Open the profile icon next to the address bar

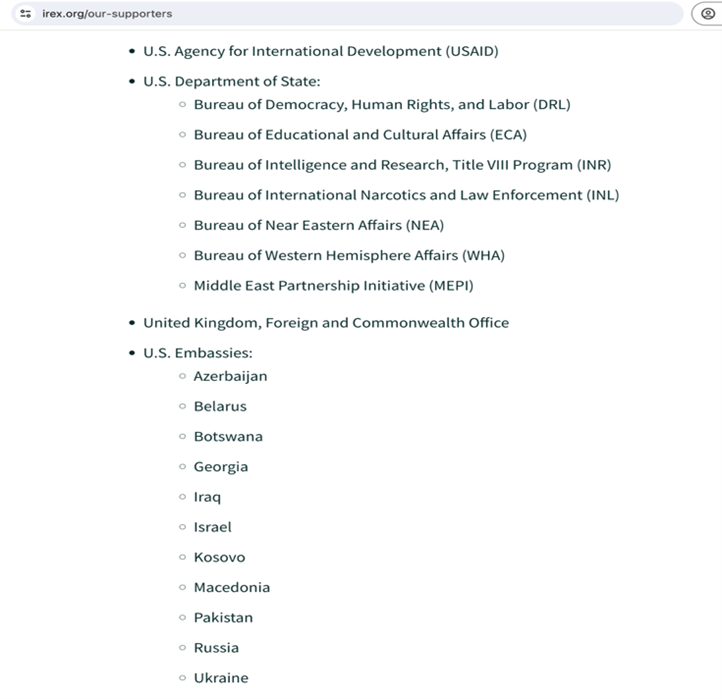click(707, 14)
